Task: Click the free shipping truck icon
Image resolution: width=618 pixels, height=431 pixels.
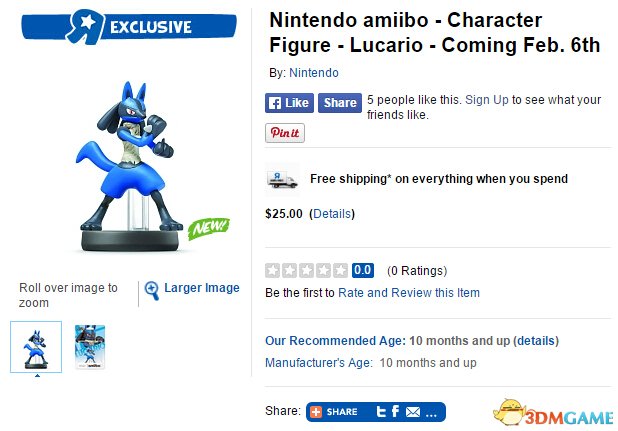Action: click(x=282, y=179)
